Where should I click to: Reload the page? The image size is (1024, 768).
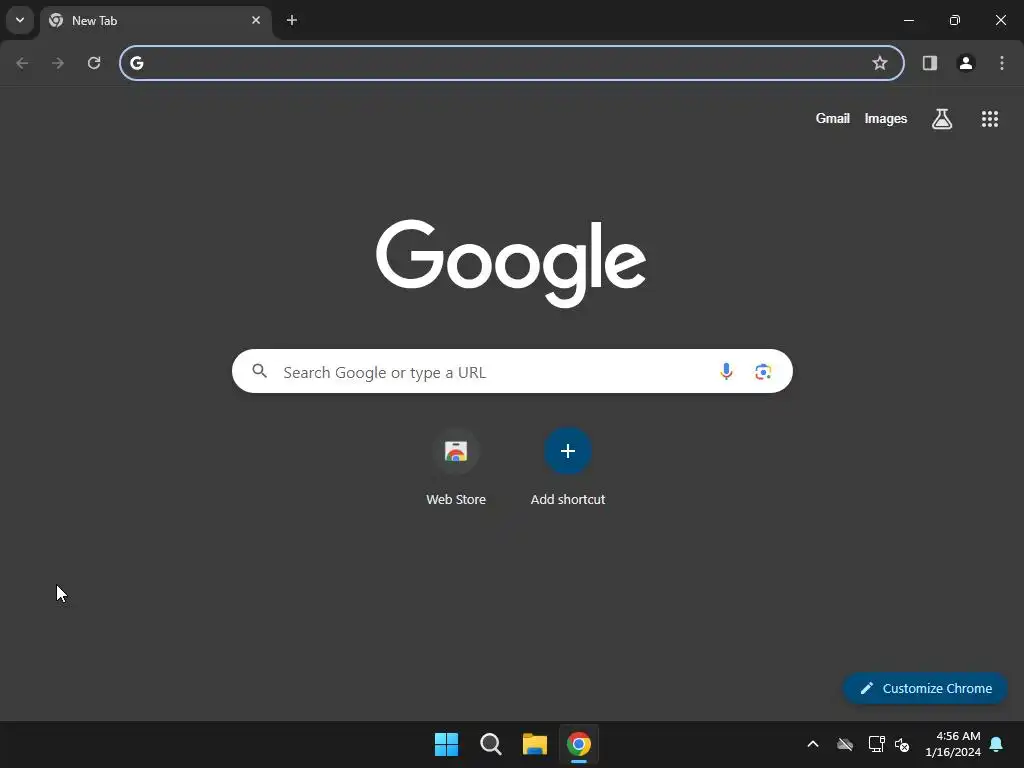point(94,63)
